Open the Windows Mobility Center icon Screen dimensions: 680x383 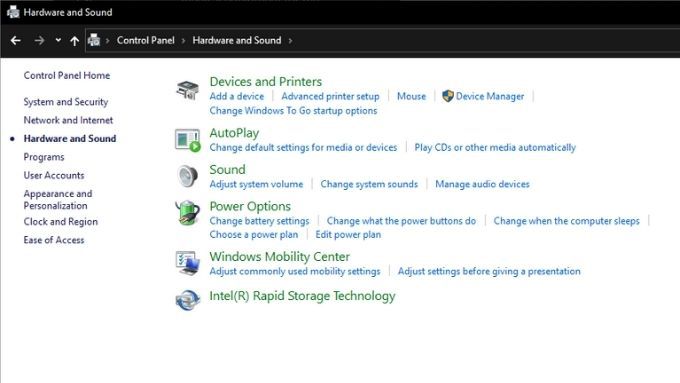click(188, 263)
